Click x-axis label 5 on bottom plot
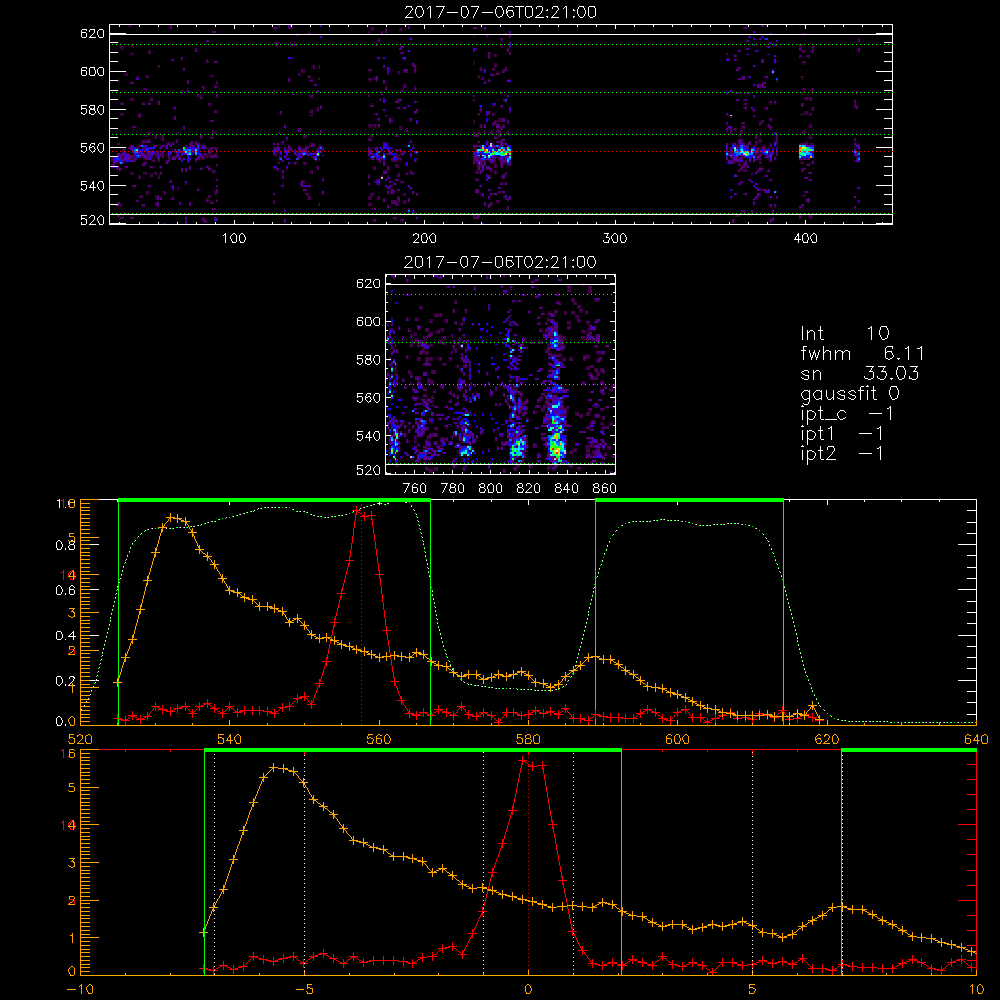Image resolution: width=1000 pixels, height=1000 pixels. [753, 990]
